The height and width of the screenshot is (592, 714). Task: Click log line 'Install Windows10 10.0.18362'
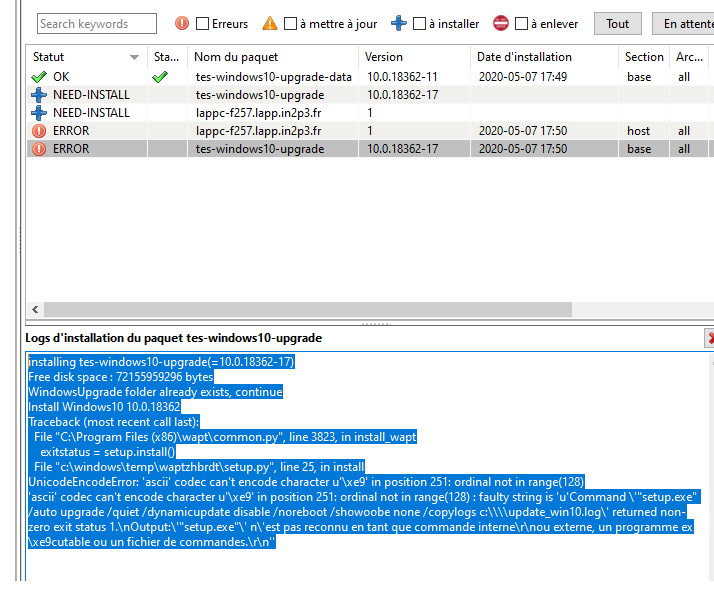pos(104,407)
